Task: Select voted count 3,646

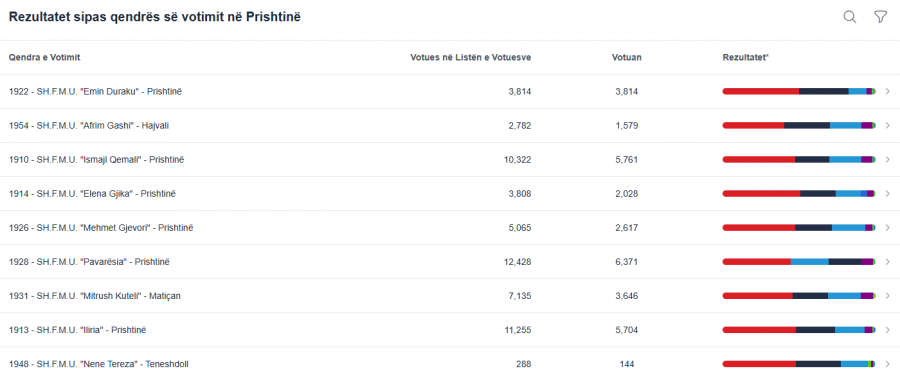Action: click(627, 296)
